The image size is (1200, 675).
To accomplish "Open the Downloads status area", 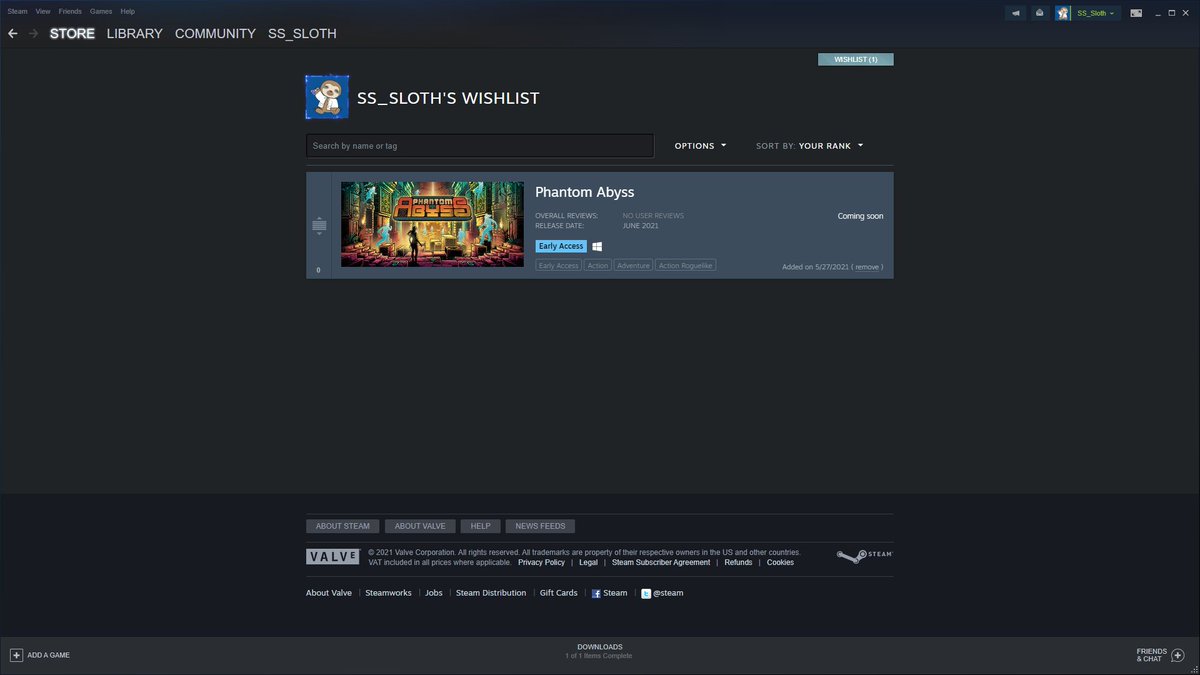I will click(x=599, y=651).
